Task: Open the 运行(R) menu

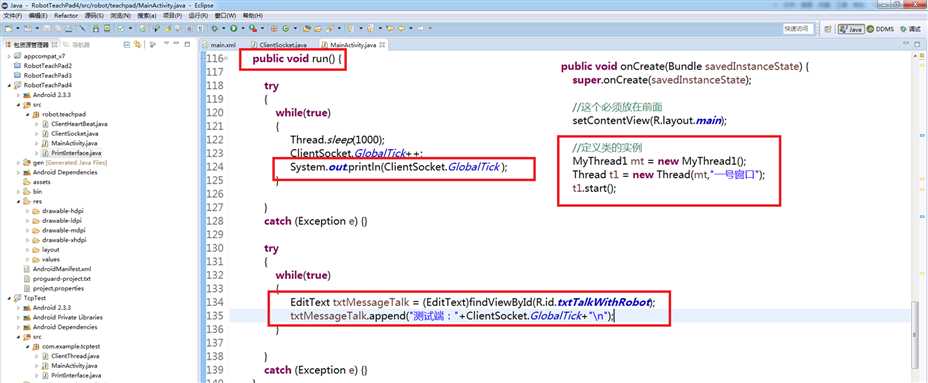Action: click(199, 15)
